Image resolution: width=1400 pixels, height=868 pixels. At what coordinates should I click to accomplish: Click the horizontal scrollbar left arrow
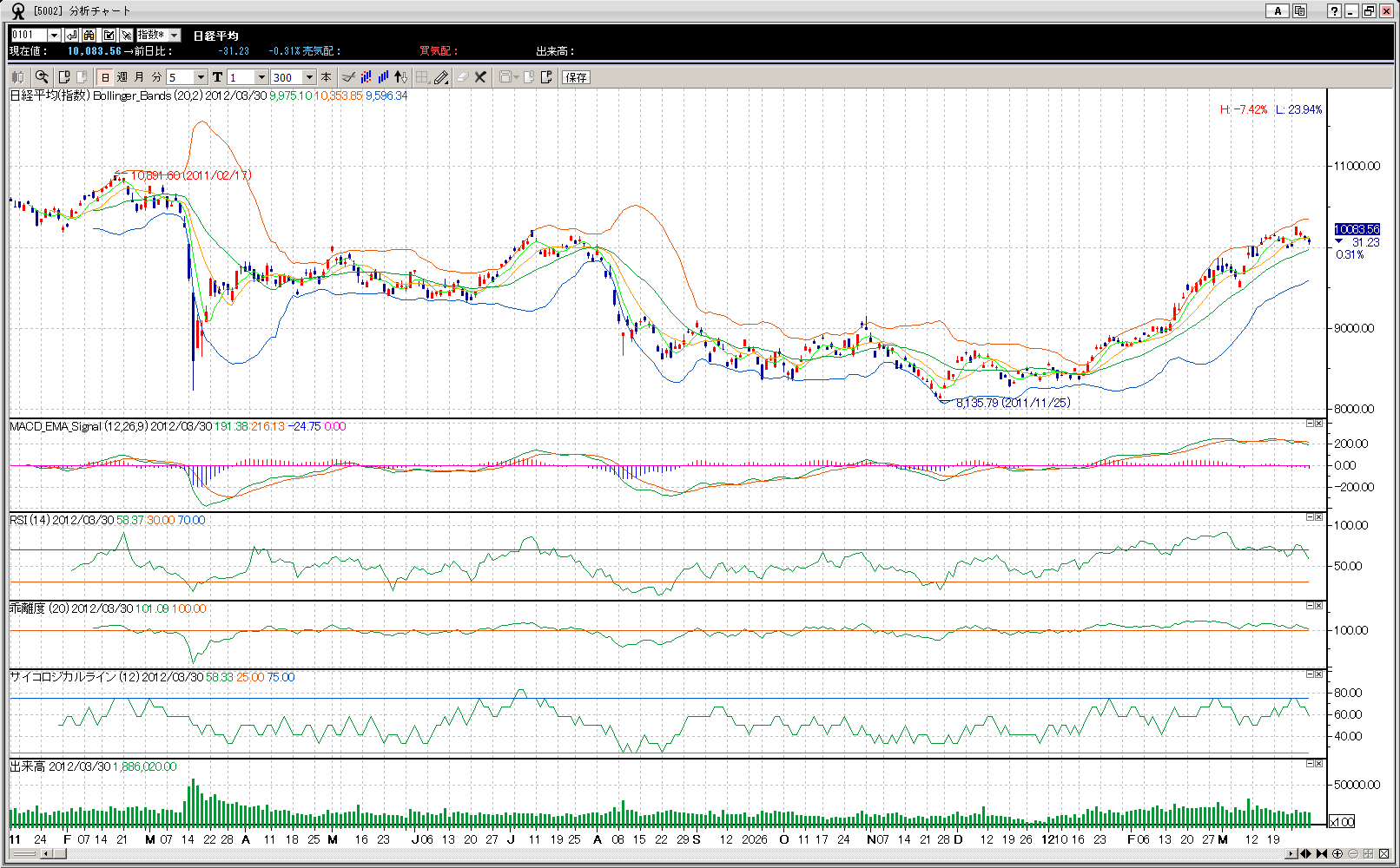45,854
